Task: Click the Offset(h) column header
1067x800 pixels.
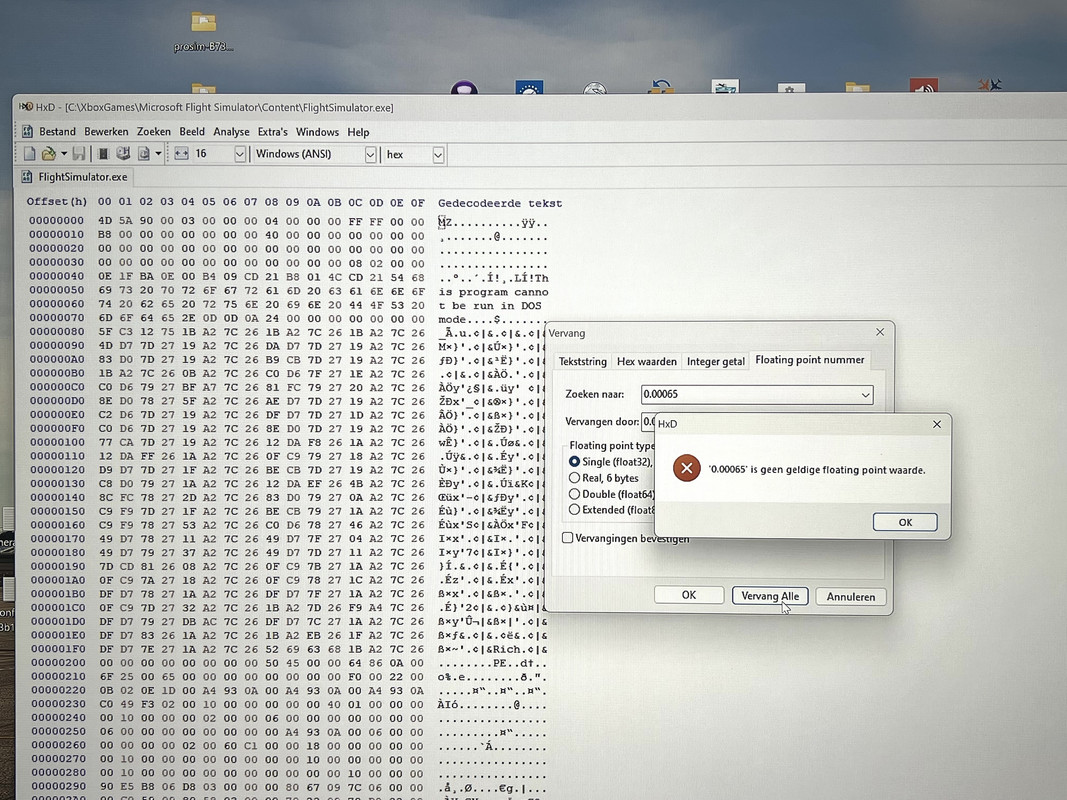Action: pos(57,201)
